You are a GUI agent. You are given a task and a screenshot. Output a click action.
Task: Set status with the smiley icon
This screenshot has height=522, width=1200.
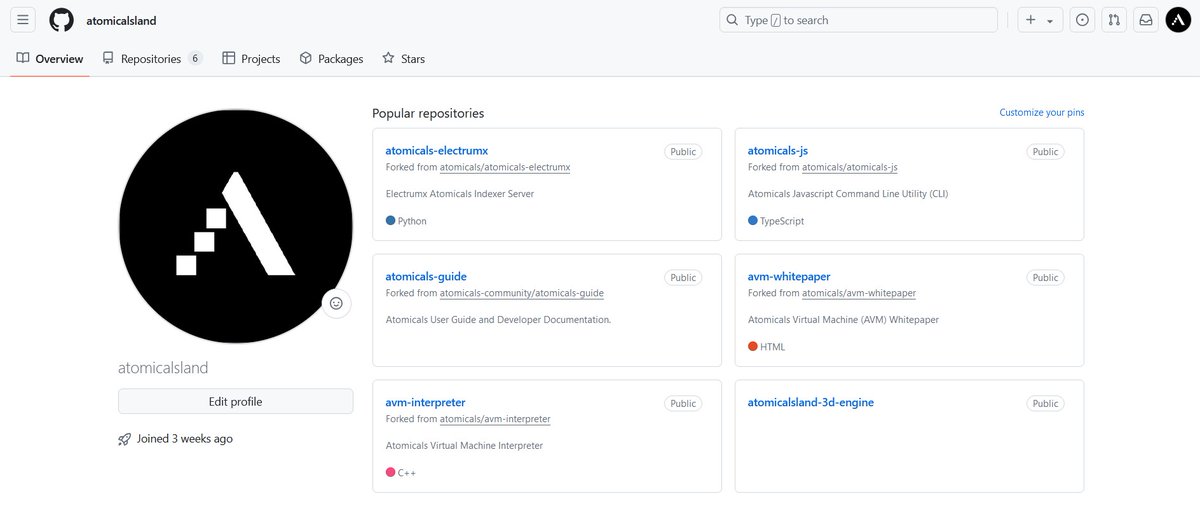point(336,303)
